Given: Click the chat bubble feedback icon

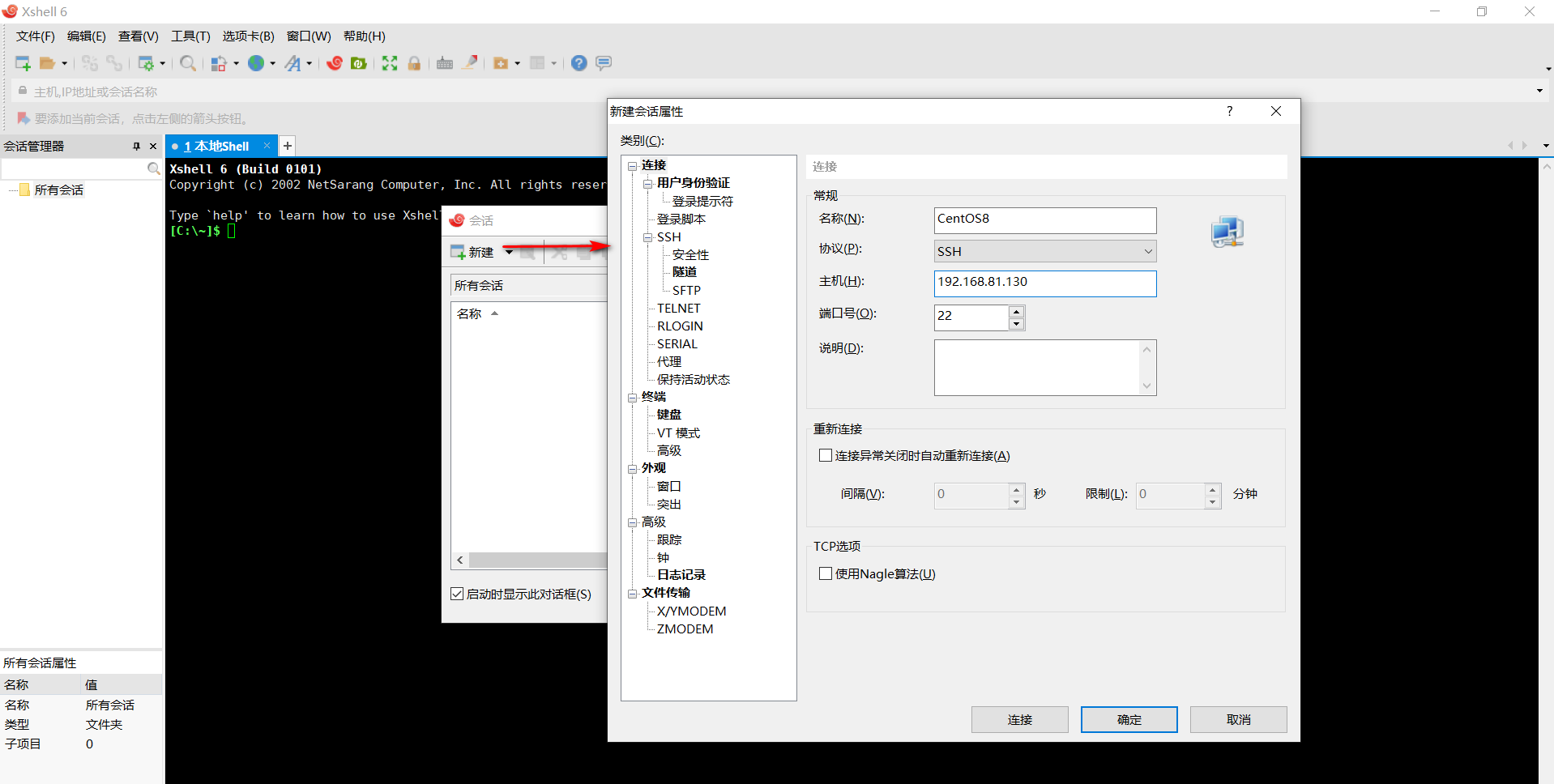Looking at the screenshot, I should coord(604,63).
